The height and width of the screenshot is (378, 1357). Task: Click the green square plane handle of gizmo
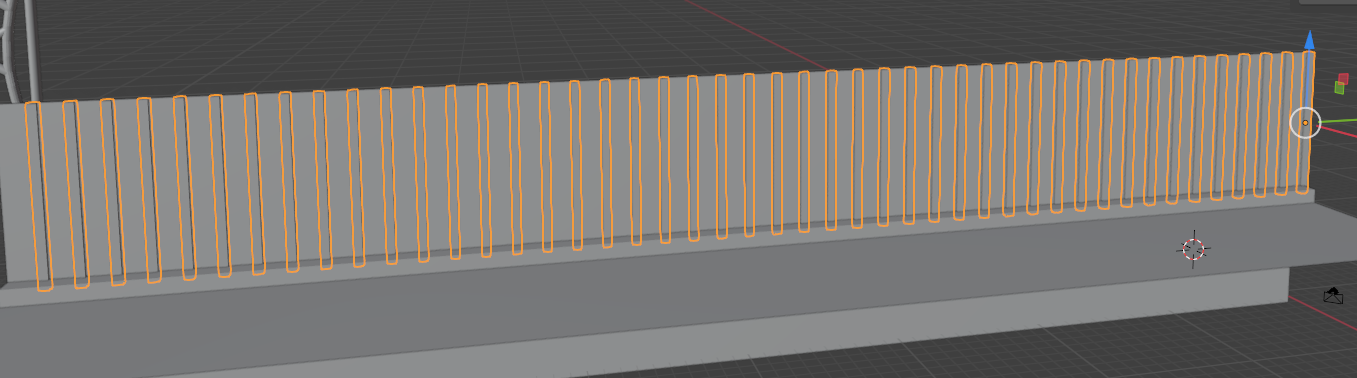tap(1339, 88)
